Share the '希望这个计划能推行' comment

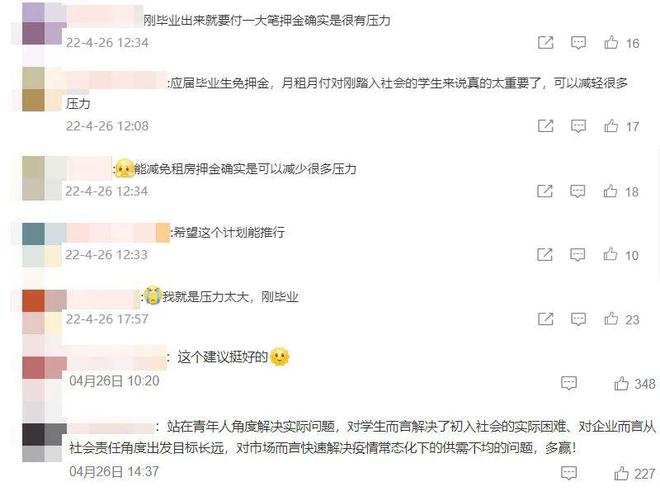point(545,254)
